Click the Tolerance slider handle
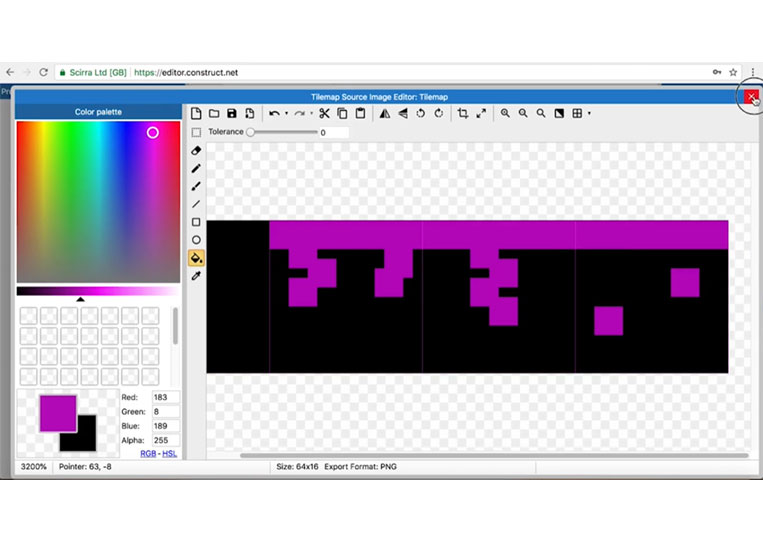 250,132
